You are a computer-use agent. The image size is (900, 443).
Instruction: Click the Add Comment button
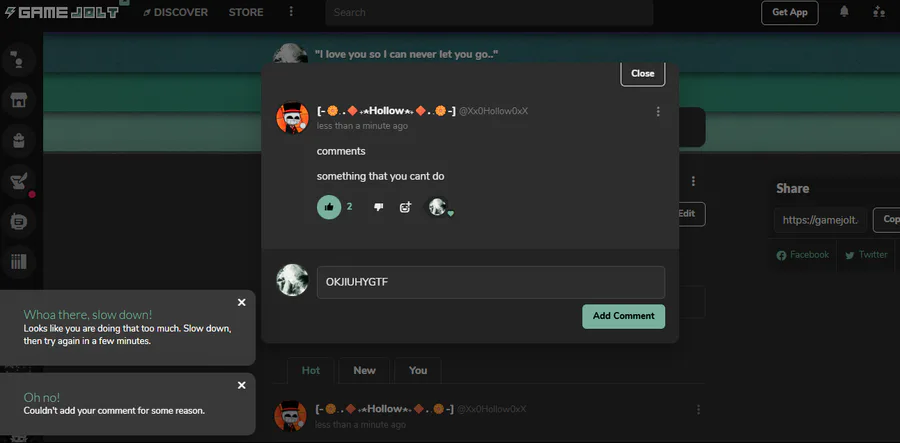(623, 316)
